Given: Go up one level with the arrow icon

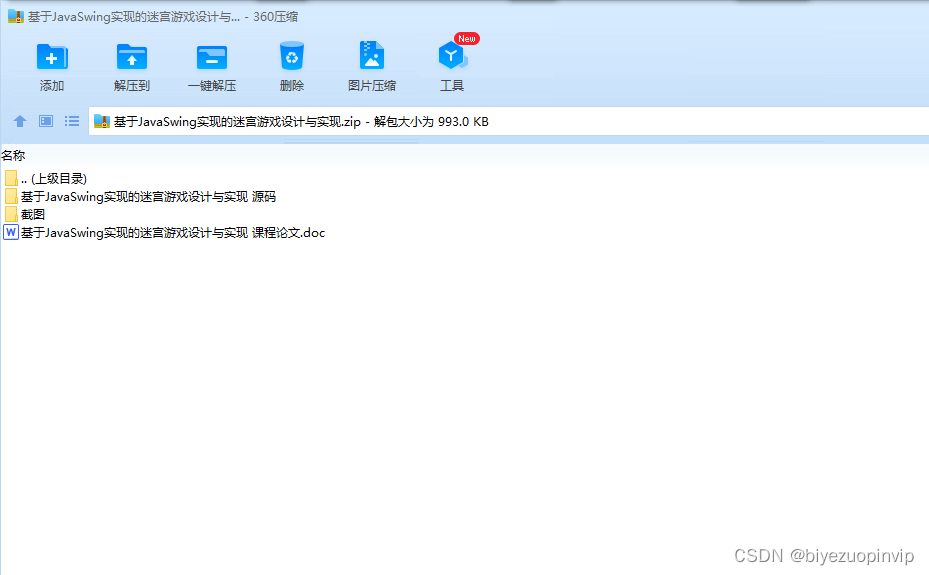Looking at the screenshot, I should click(20, 121).
